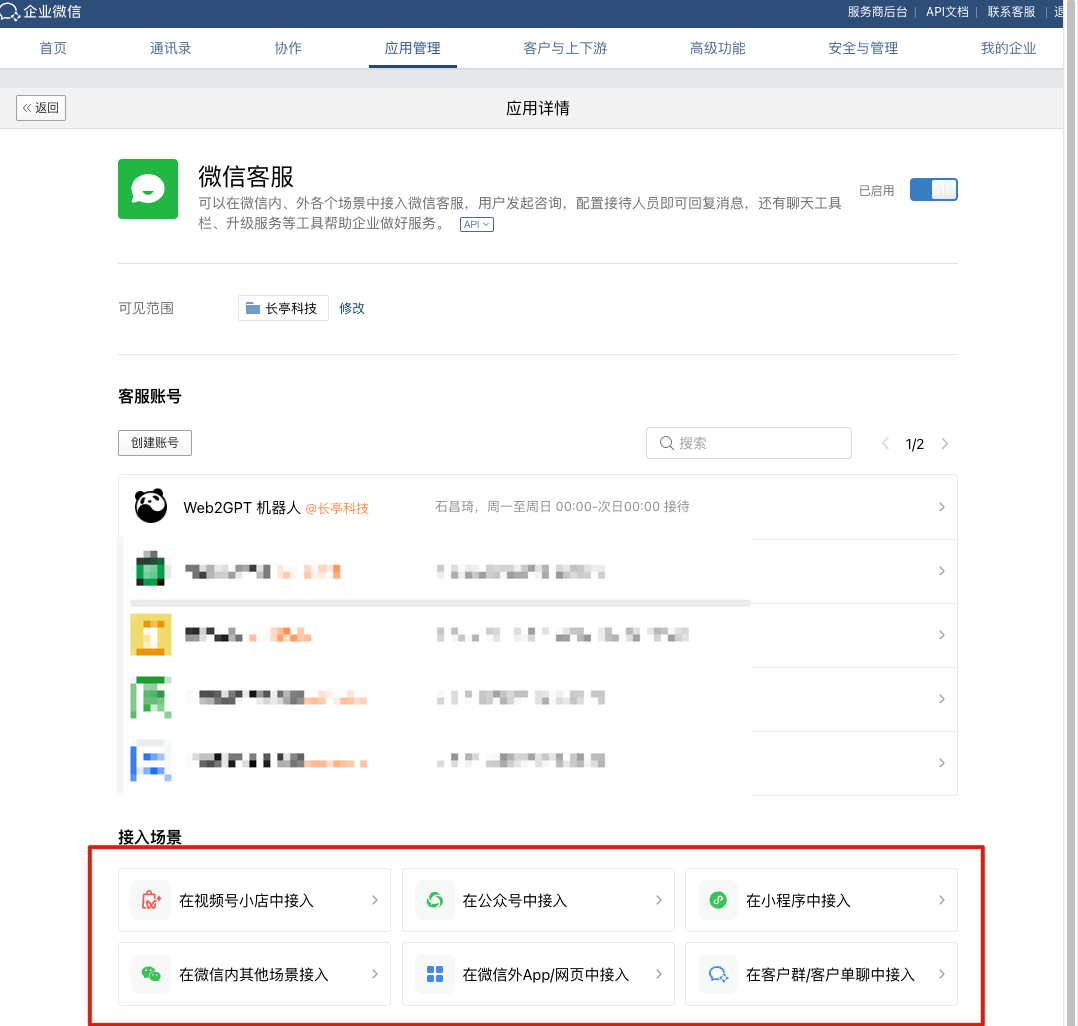Click the green WeChat icon for 微信内其他场景
1078x1026 pixels.
(151, 974)
